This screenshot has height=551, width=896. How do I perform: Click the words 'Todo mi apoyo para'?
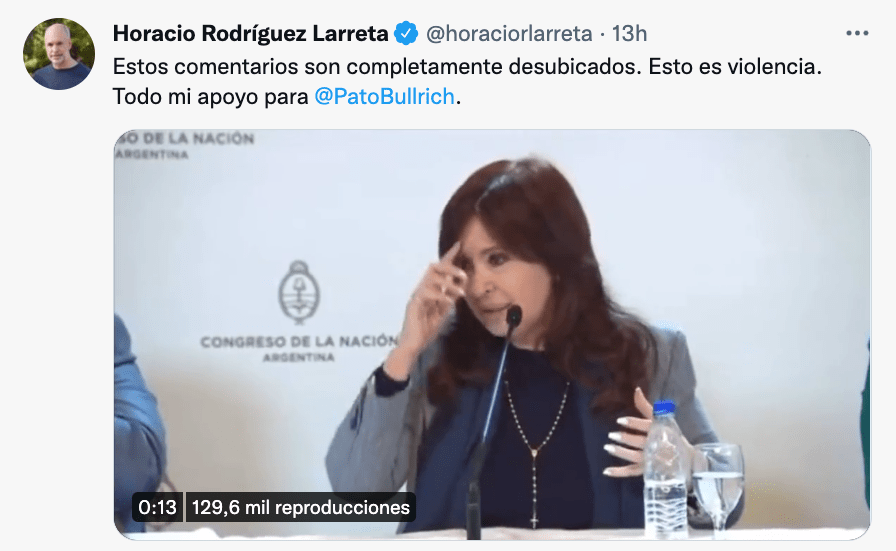click(x=210, y=97)
